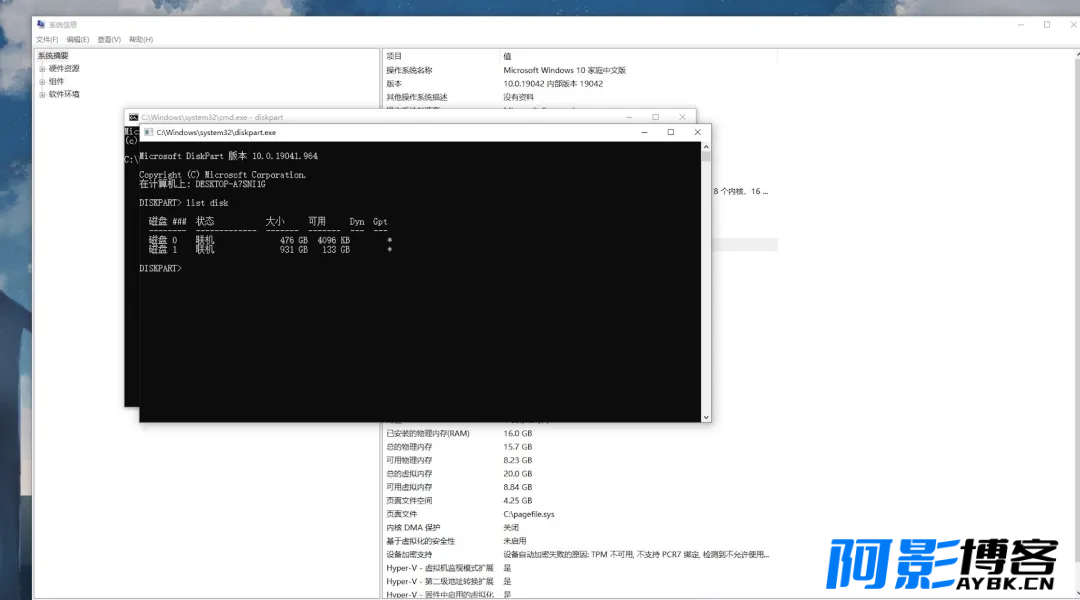Image resolution: width=1080 pixels, height=600 pixels.
Task: Expand the 组件 tree node
Action: 42,81
